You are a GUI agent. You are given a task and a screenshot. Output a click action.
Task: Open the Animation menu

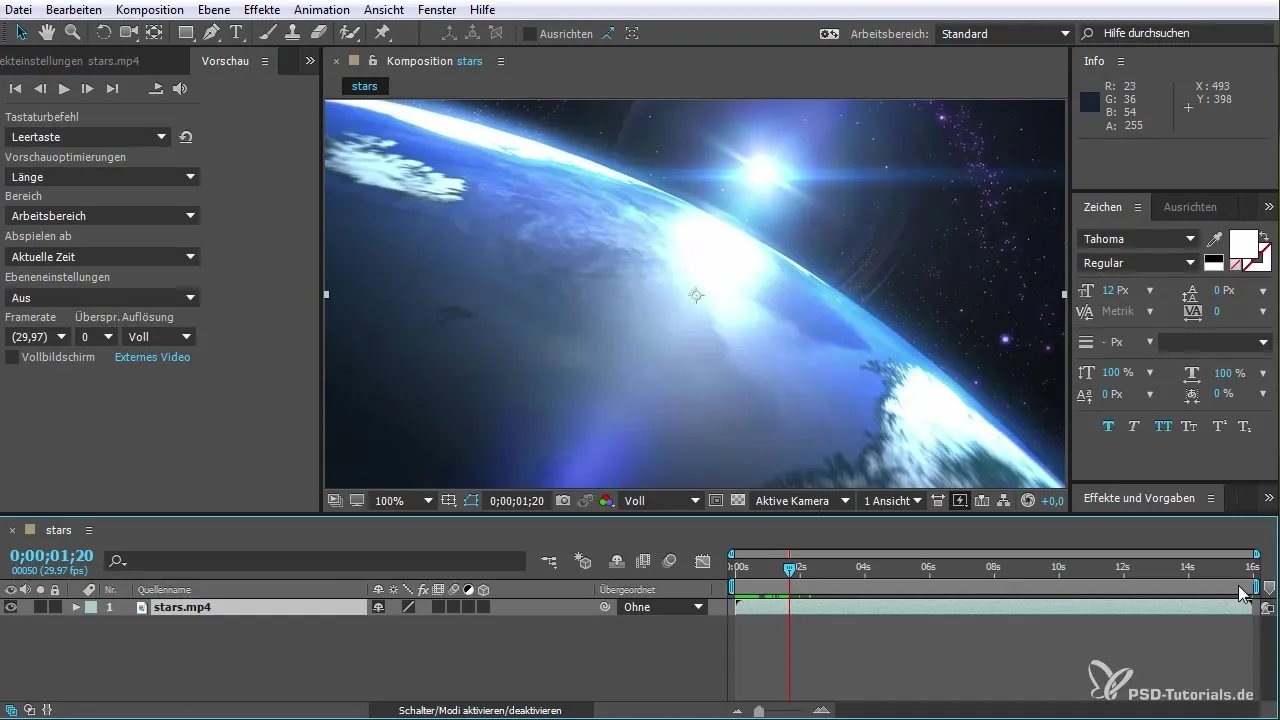[322, 9]
